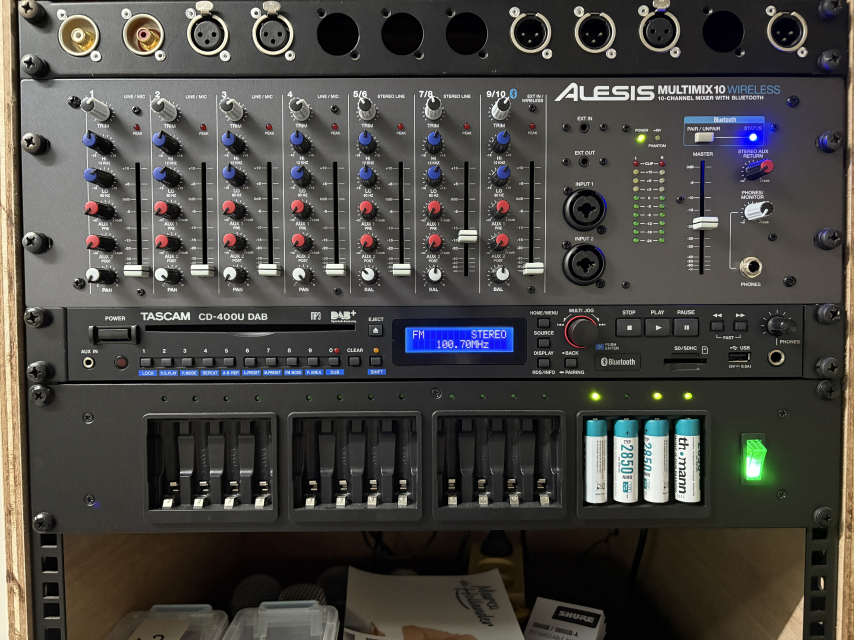Click the PHONES/MONITOR level knob

click(x=758, y=210)
